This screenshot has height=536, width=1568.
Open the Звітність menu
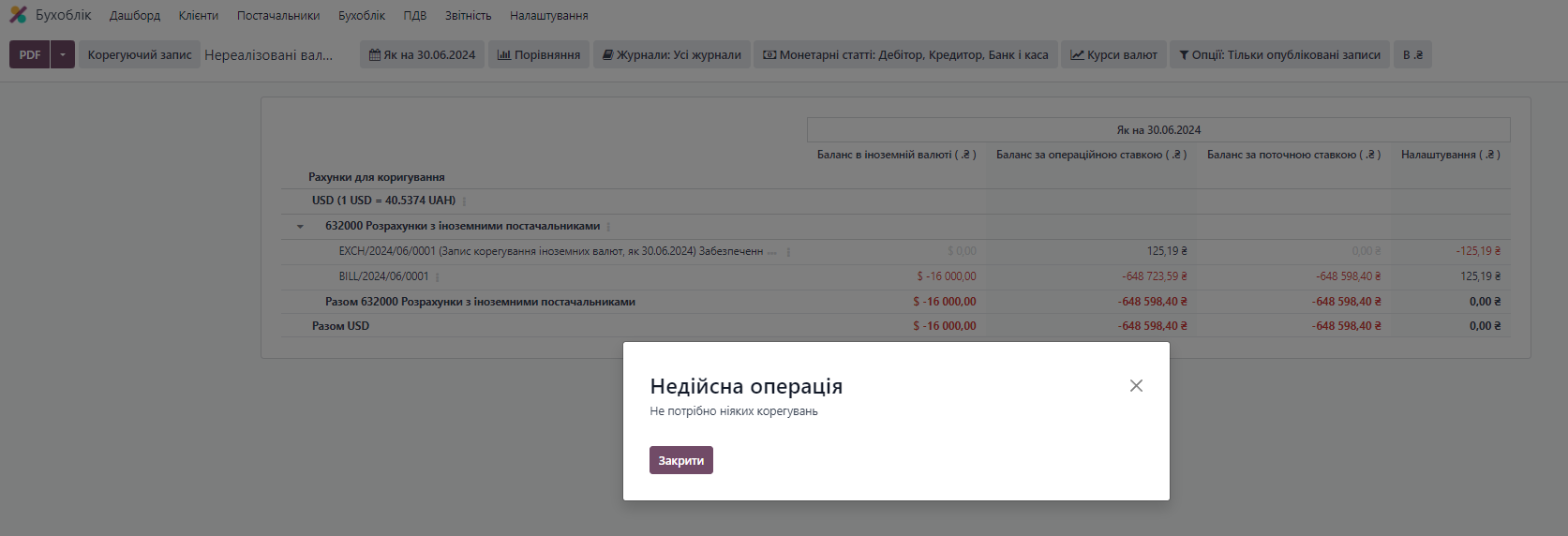point(469,16)
